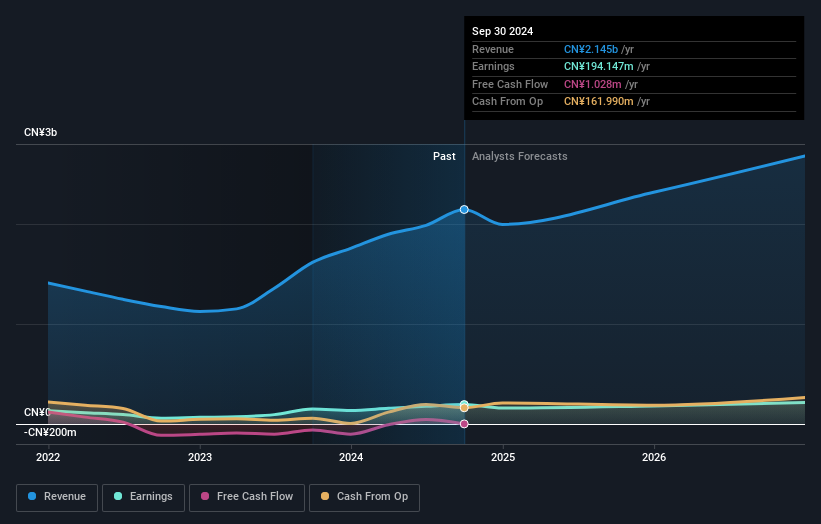Toggle the Cash From Op legend button
Viewport: 821px width, 524px height.
[364, 497]
